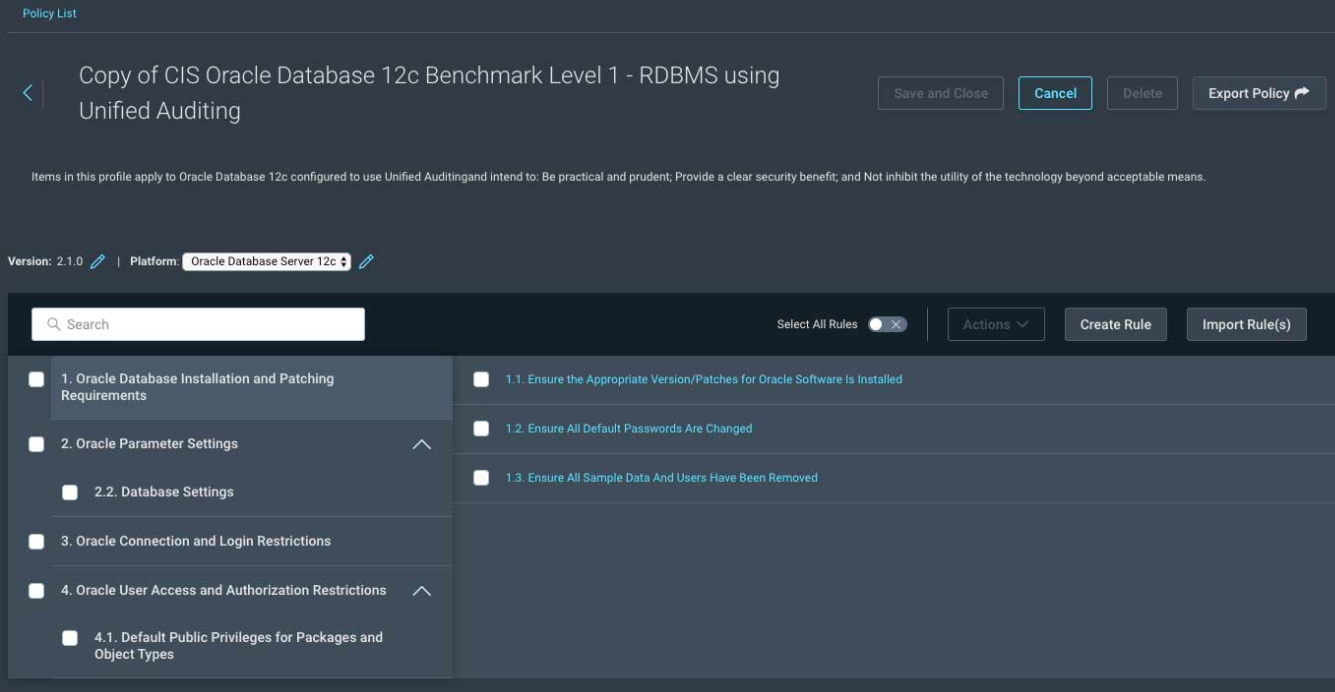1335x692 pixels.
Task: Click into the Search rules field
Action: (210, 324)
